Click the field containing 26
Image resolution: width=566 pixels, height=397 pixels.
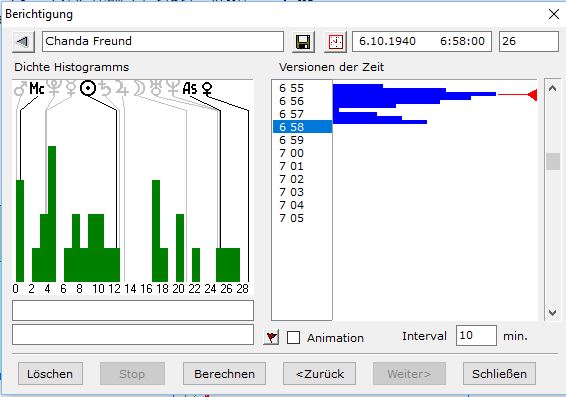[529, 42]
